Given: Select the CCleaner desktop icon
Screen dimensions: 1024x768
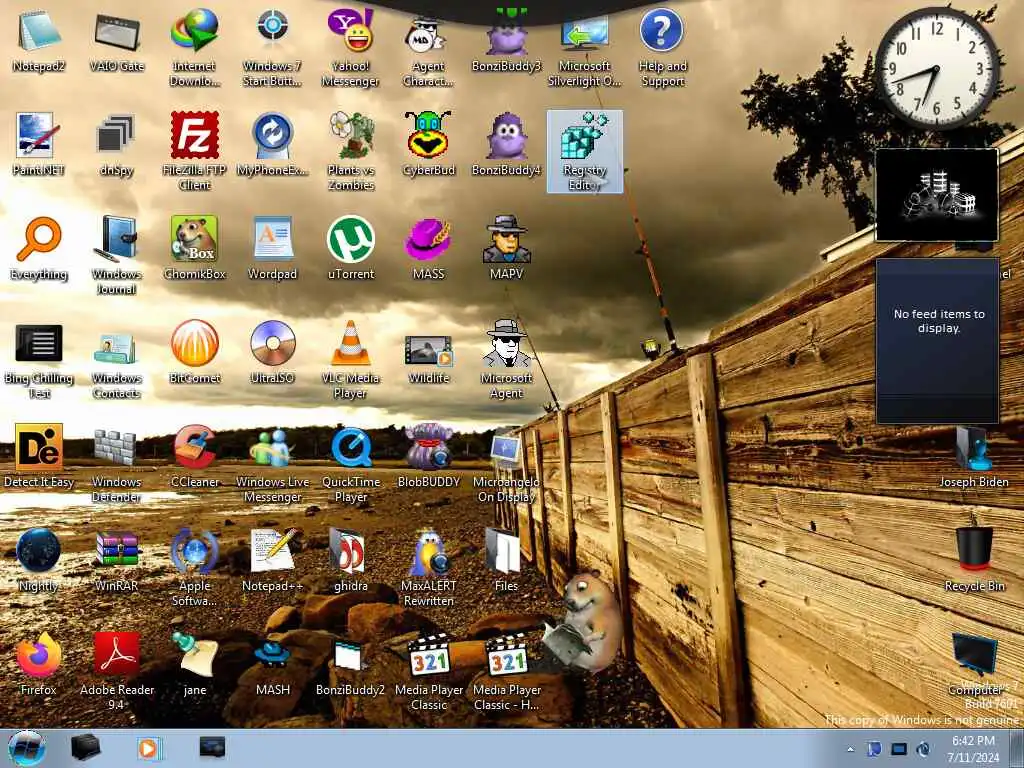Looking at the screenshot, I should pos(195,457).
